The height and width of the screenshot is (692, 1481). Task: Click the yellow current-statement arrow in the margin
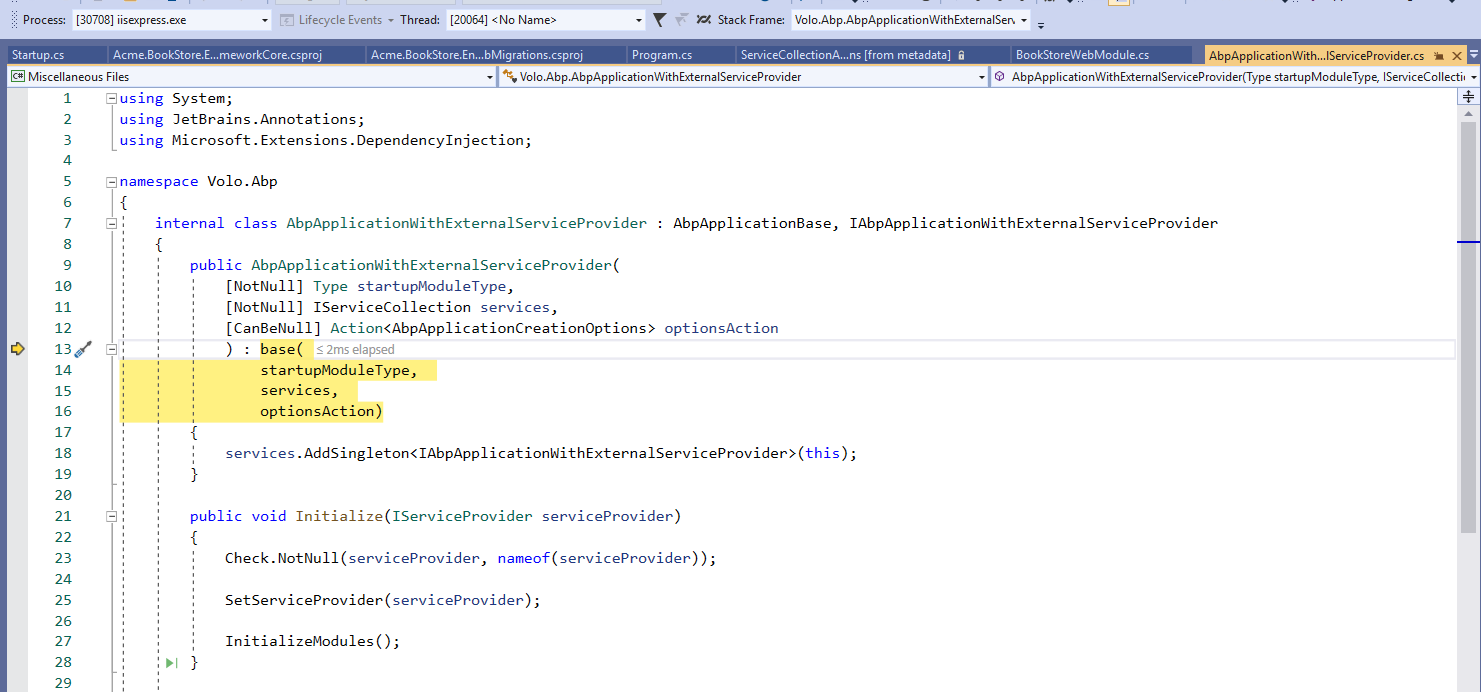17,349
